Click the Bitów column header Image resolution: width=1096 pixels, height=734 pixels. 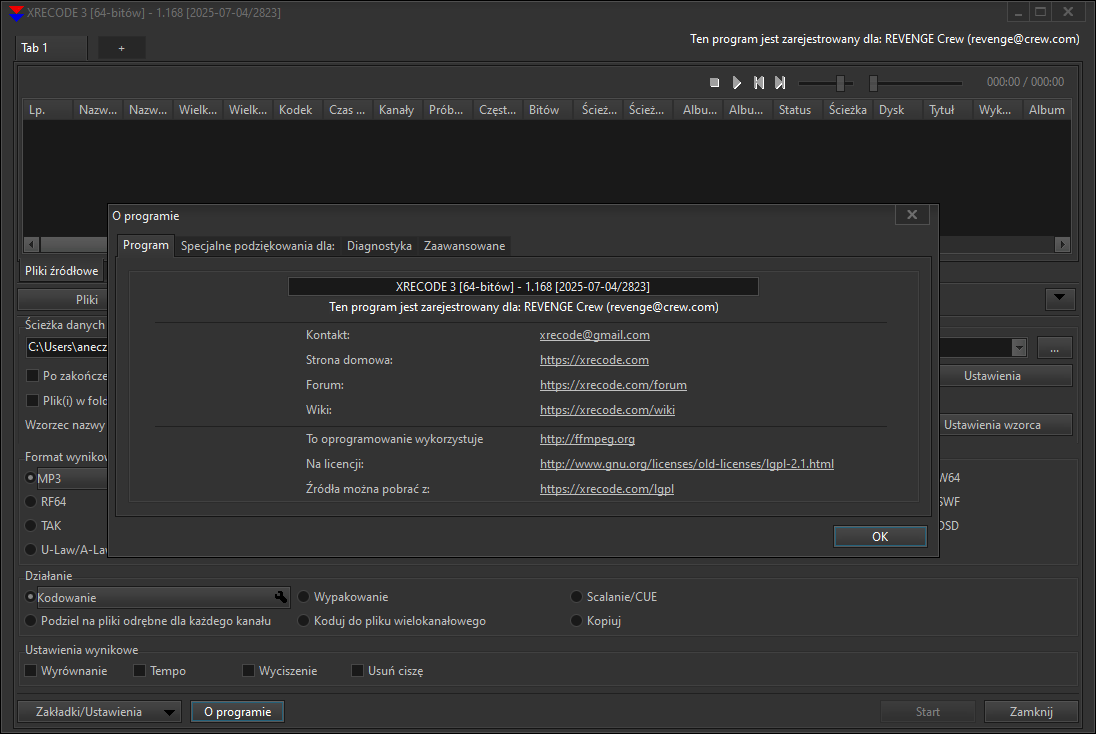click(548, 110)
